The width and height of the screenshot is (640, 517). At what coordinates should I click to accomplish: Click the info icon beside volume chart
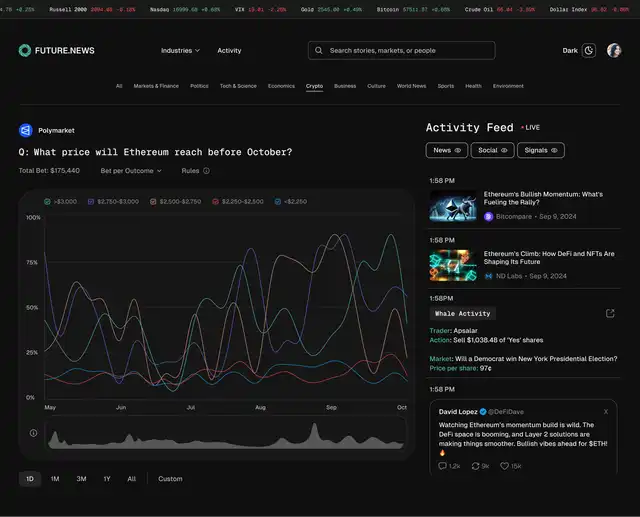[33, 433]
